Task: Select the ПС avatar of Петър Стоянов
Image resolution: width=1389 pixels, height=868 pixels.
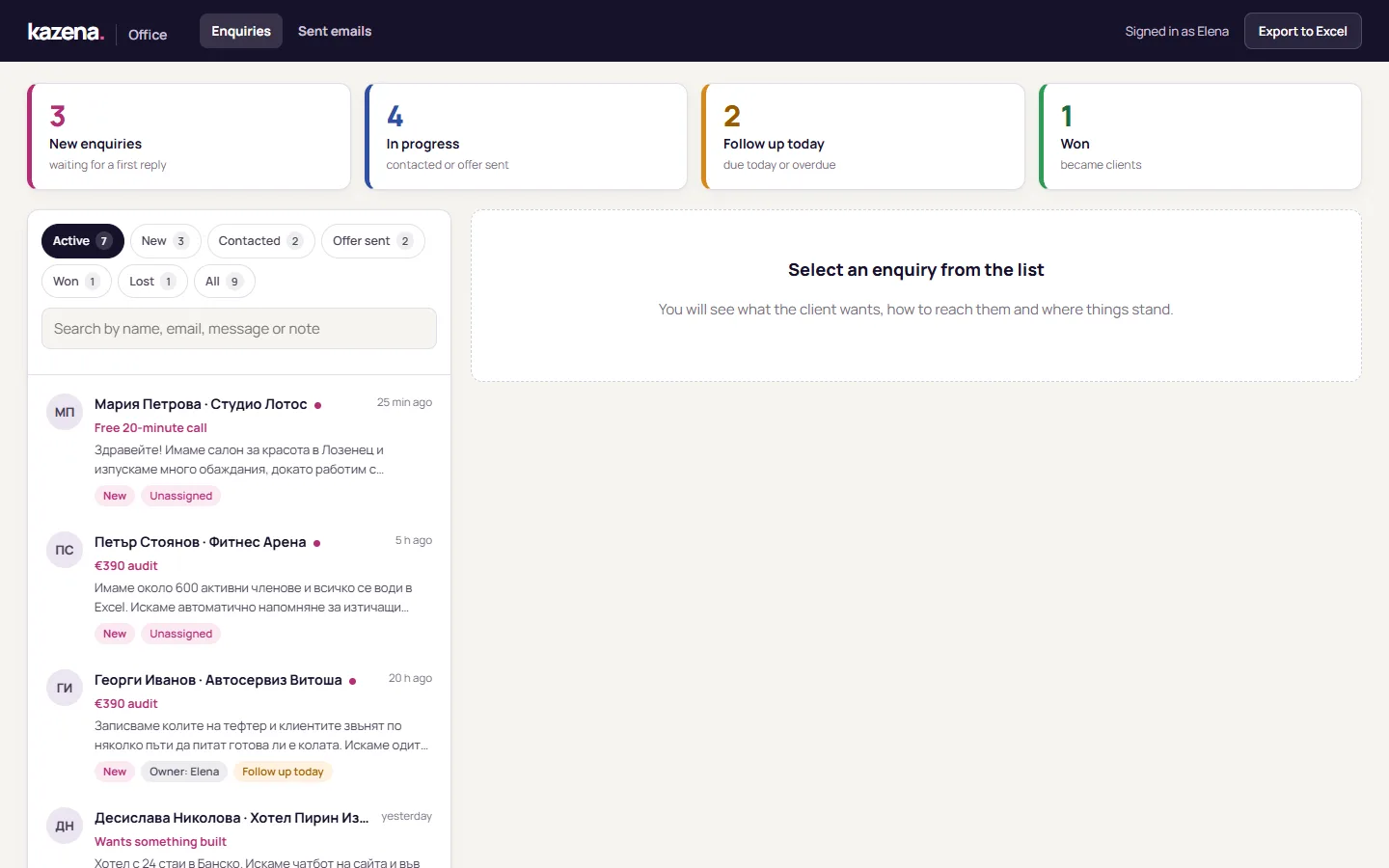Action: pos(65,550)
